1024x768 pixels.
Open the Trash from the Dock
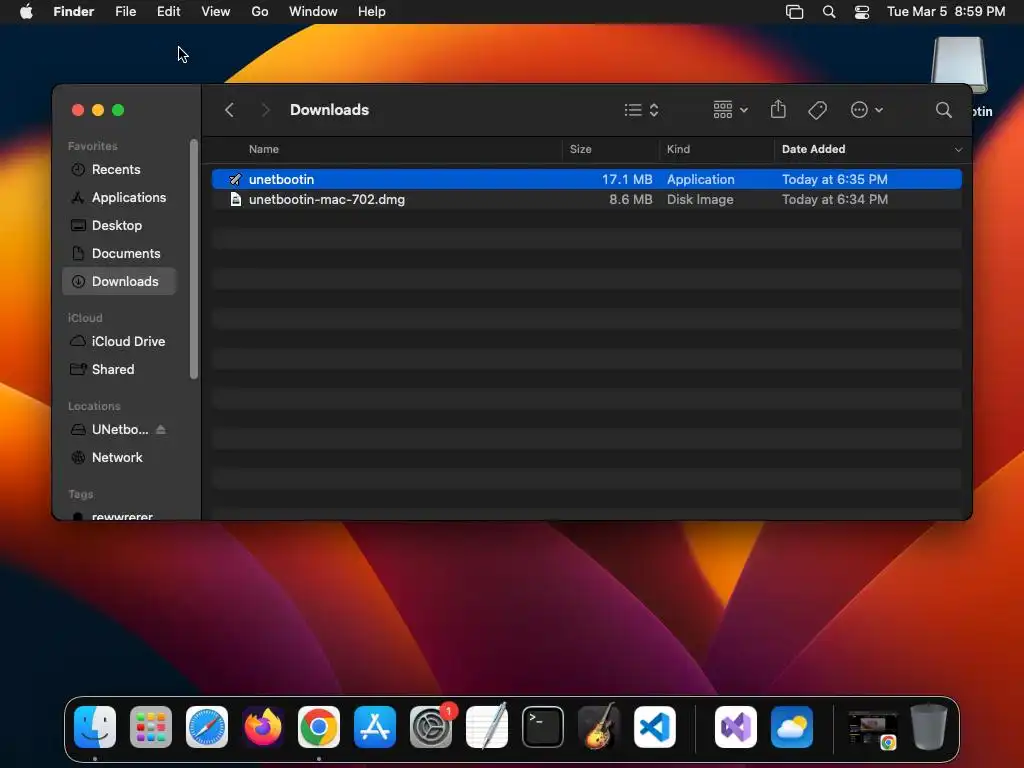(929, 726)
